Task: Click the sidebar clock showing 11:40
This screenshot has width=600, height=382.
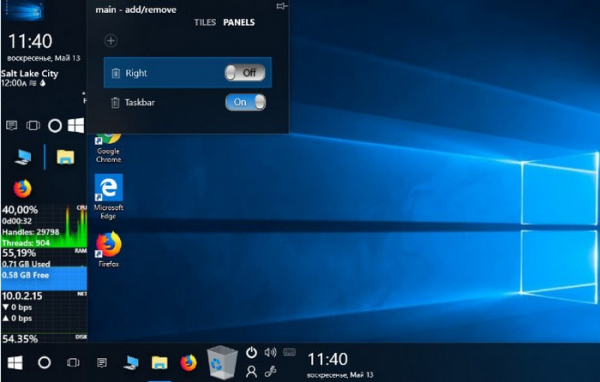Action: tap(30, 41)
